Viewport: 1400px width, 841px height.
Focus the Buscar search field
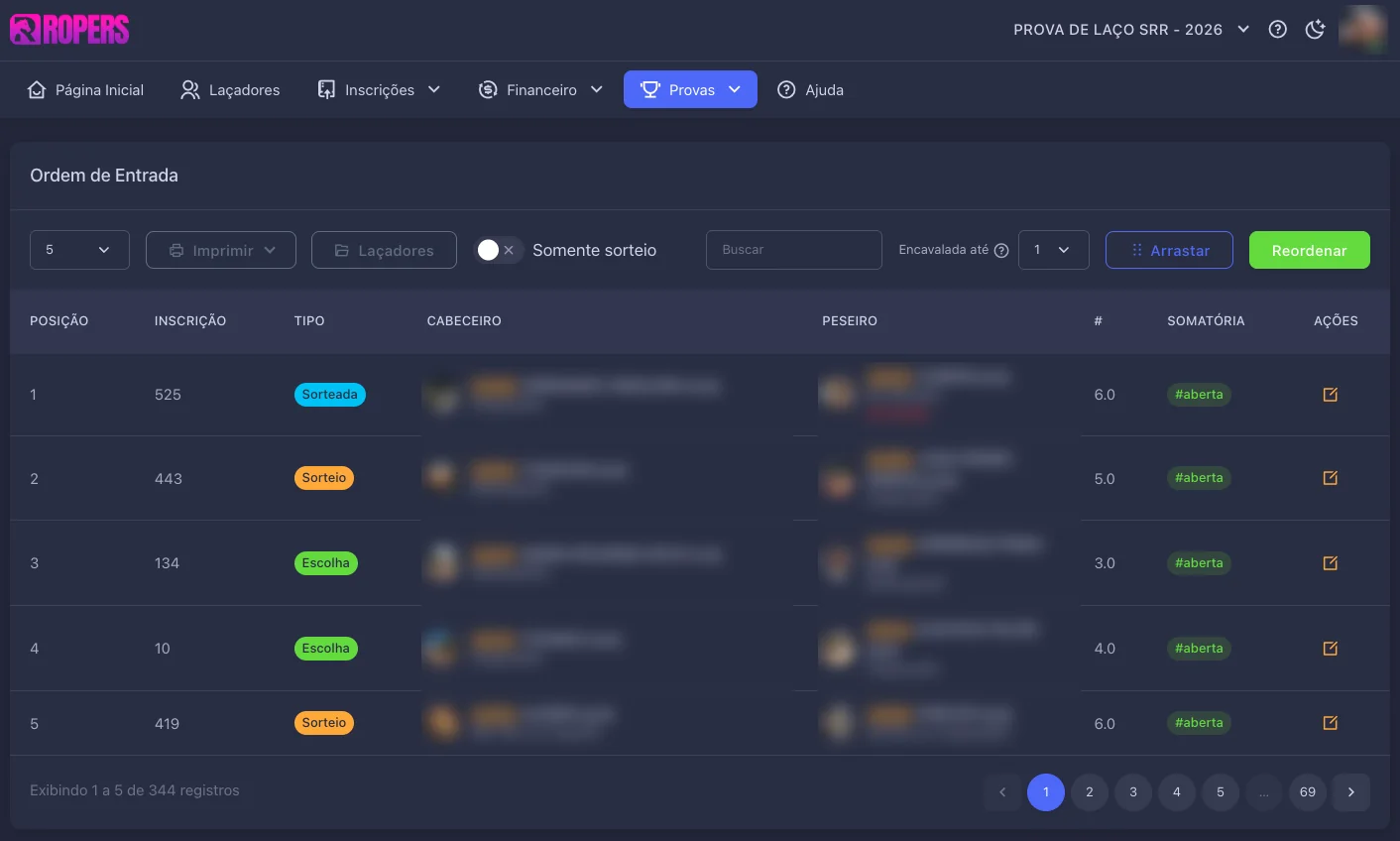pyautogui.click(x=794, y=250)
